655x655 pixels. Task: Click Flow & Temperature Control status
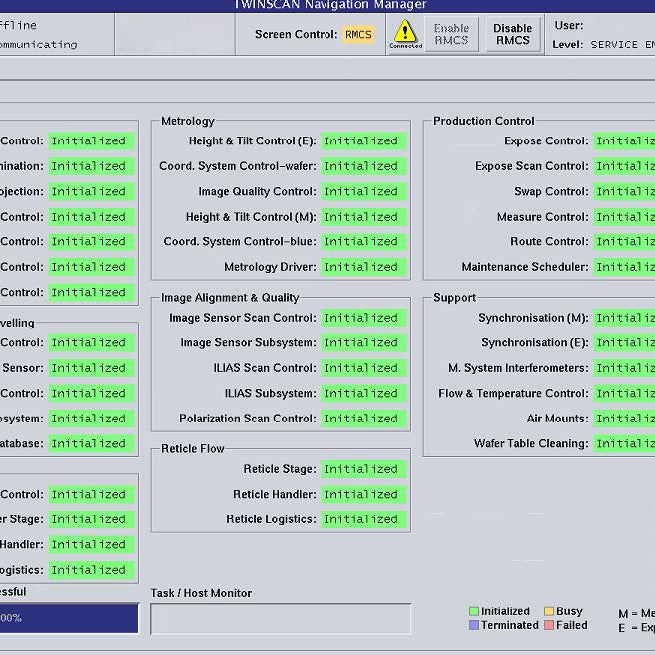[x=624, y=394]
